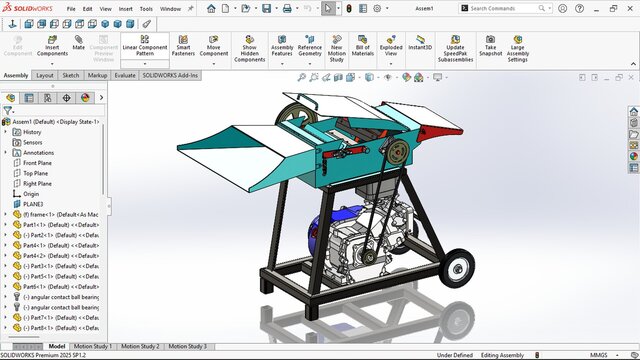Click the Insert Components icon
Image resolution: width=640 pixels, height=360 pixels.
click(52, 40)
